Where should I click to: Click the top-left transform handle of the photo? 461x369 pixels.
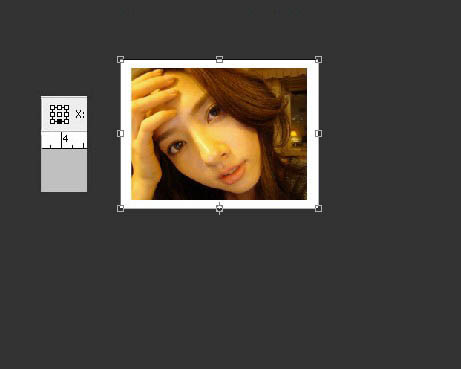click(120, 59)
